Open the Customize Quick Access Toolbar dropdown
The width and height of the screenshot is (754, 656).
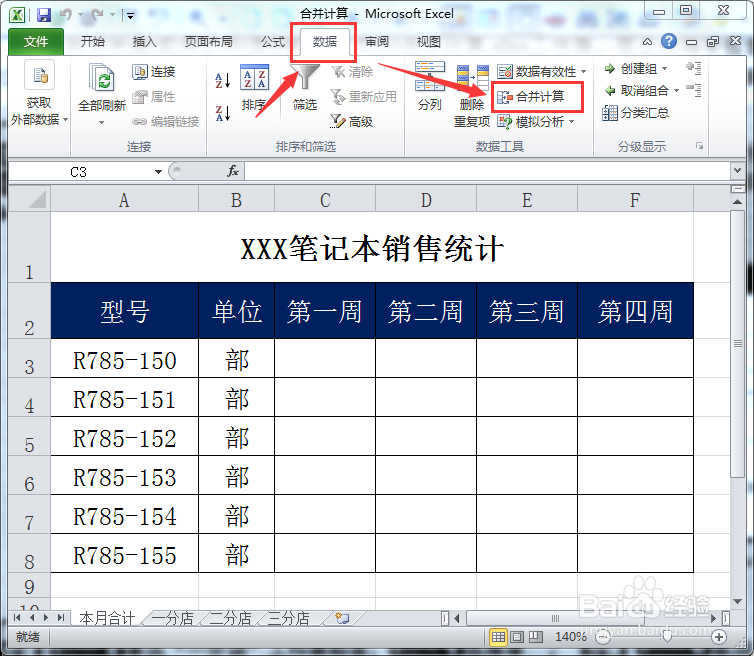click(130, 16)
